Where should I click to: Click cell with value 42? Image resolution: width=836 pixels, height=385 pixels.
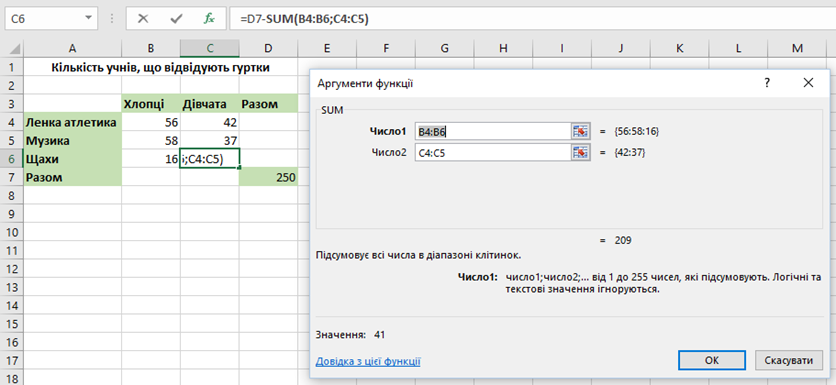210,123
